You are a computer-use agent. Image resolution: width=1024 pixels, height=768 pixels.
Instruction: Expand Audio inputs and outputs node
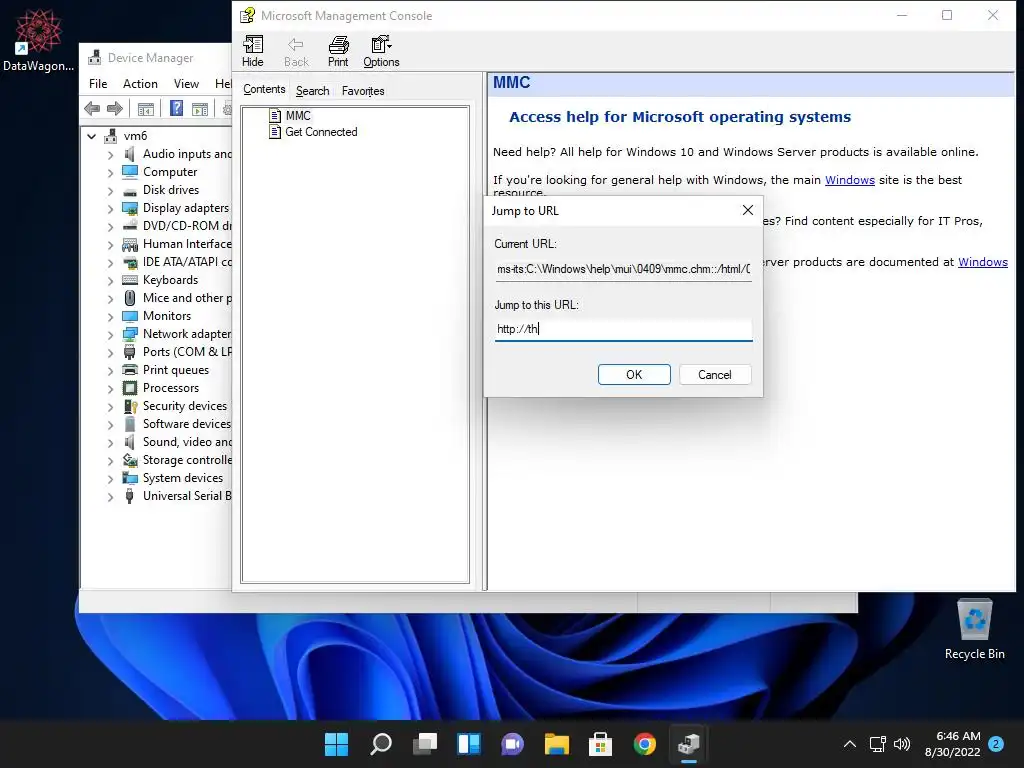110,155
